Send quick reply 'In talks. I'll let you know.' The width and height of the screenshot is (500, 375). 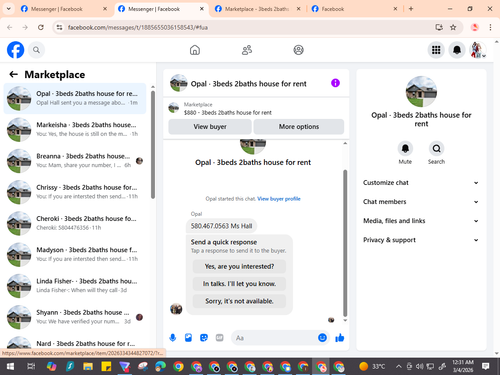pyautogui.click(x=239, y=284)
